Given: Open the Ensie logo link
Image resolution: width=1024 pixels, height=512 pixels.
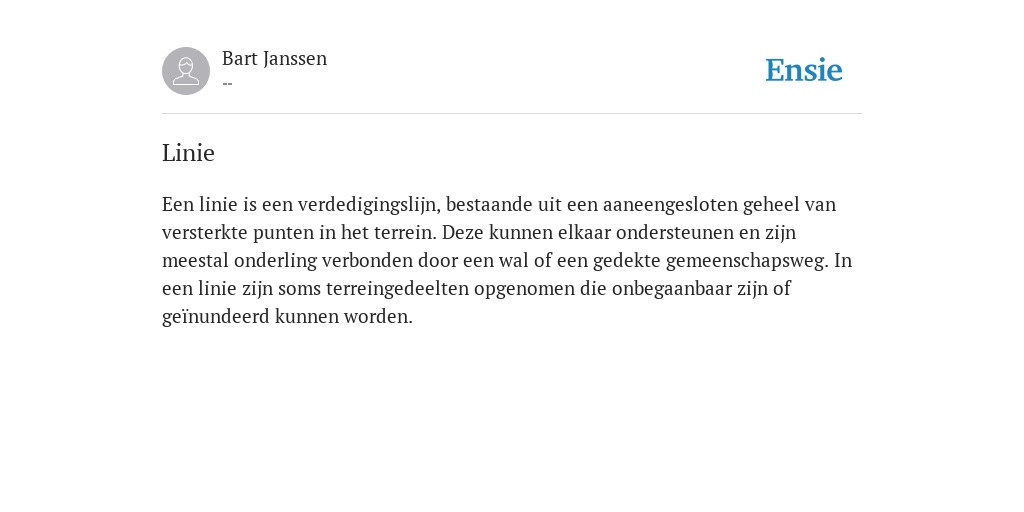Looking at the screenshot, I should 804,70.
